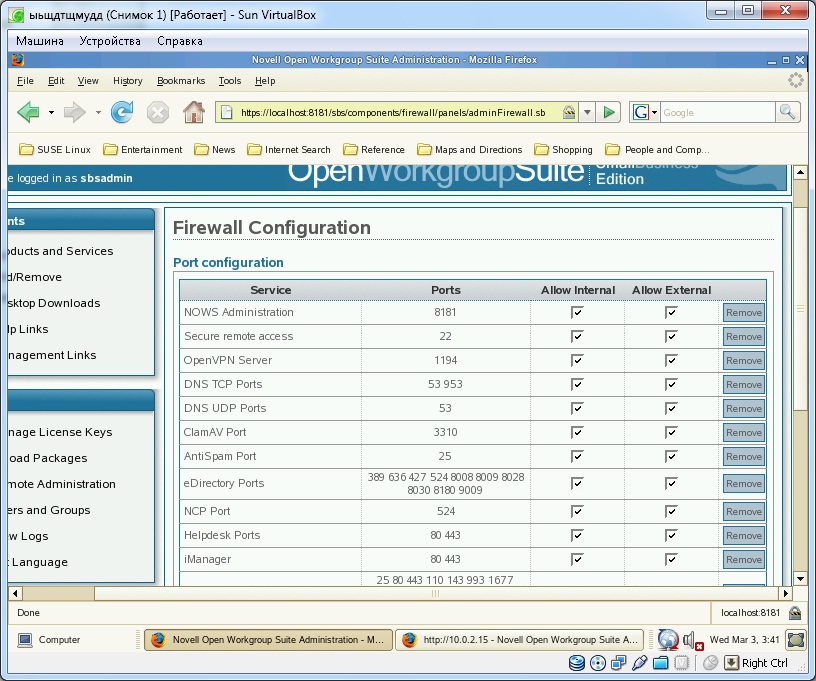This screenshot has height=681, width=816.
Task: Open the Entertainment bookmark folder
Action: pyautogui.click(x=143, y=150)
